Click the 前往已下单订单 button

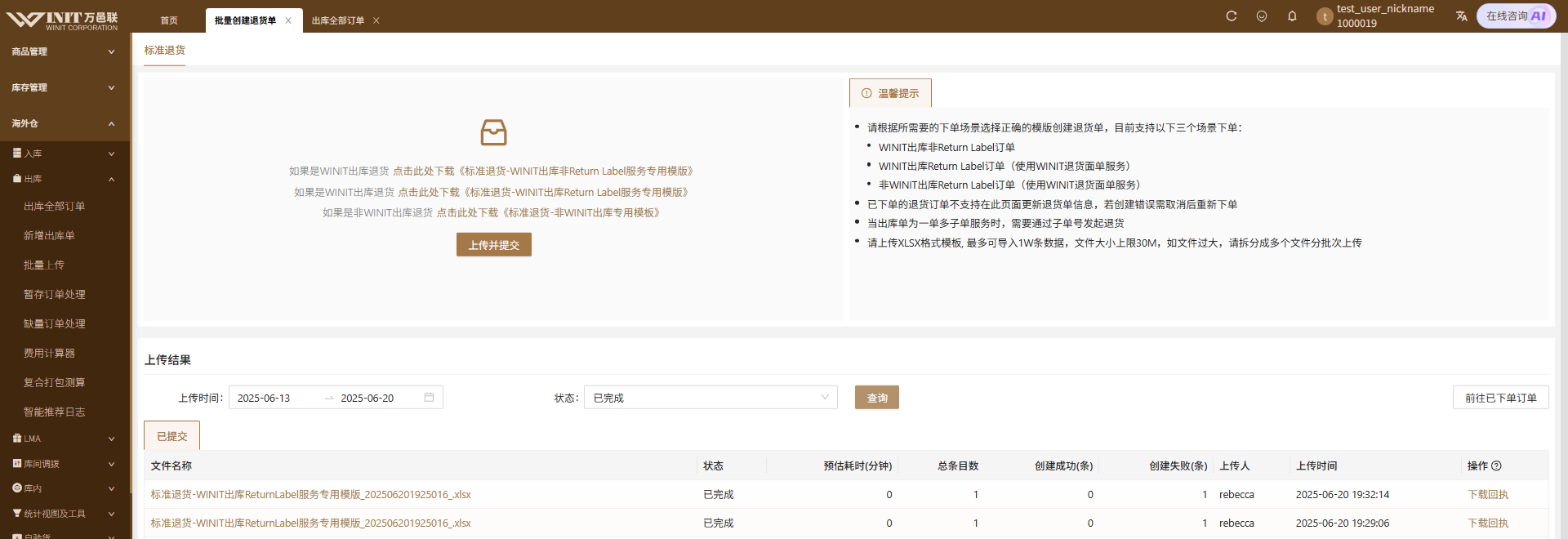[1501, 398]
